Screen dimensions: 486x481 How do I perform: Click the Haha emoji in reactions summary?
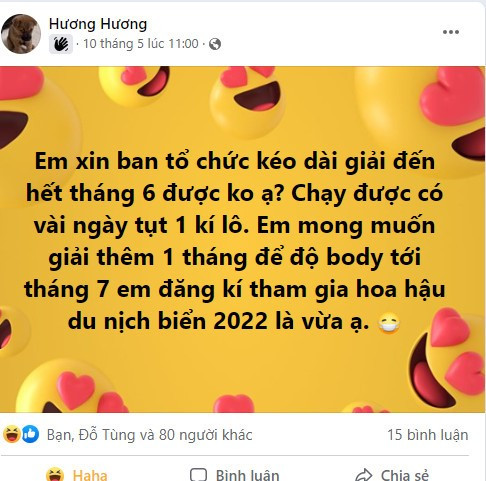(12, 434)
